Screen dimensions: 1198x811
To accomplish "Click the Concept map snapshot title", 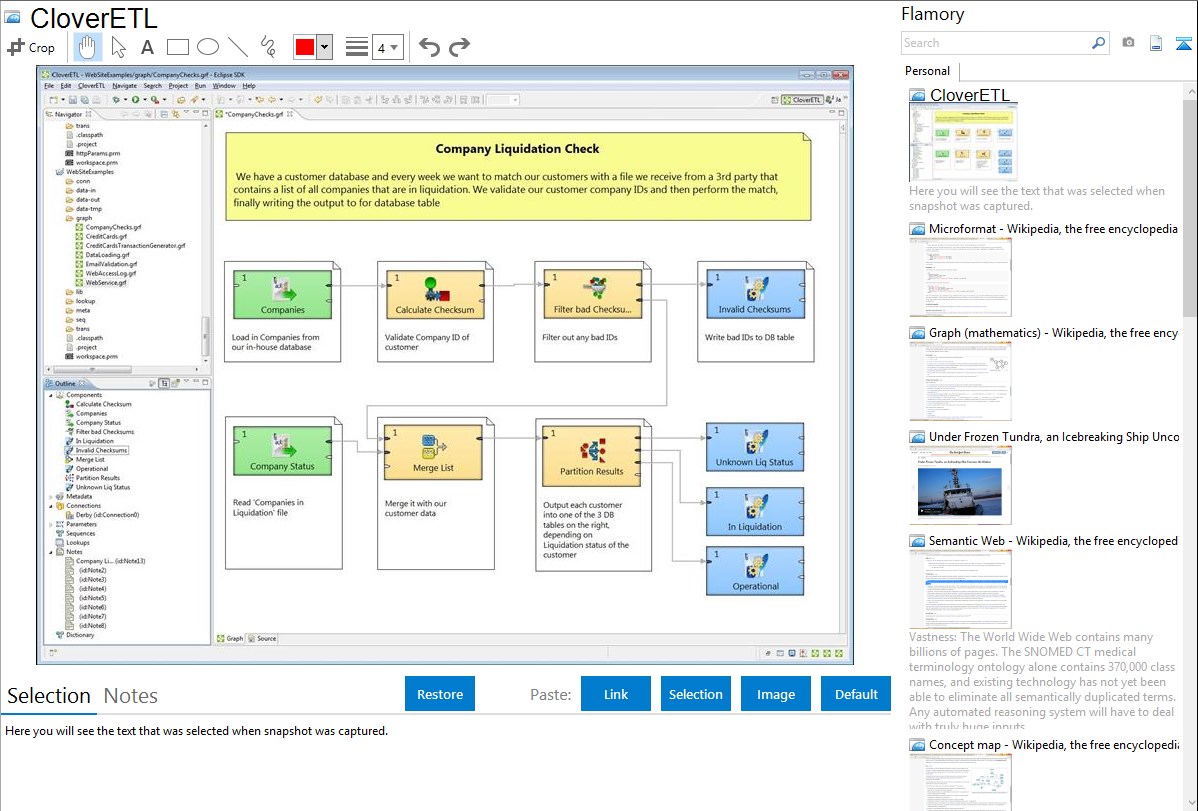I will point(1054,745).
